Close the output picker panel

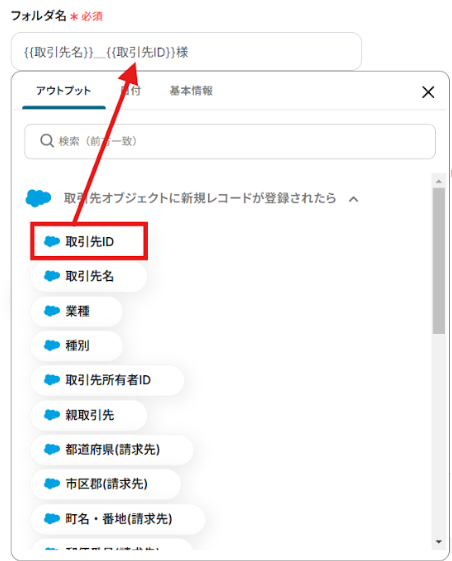(428, 92)
